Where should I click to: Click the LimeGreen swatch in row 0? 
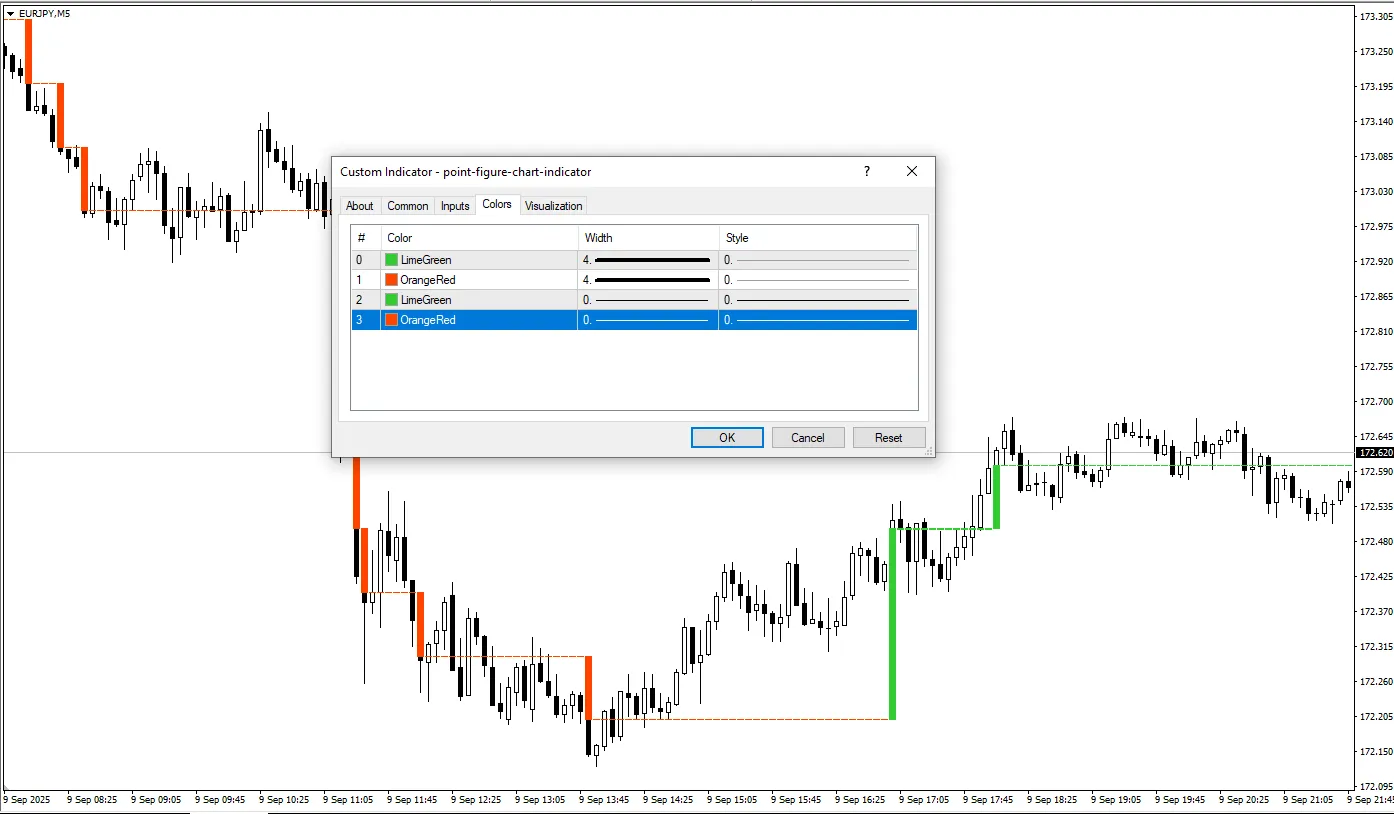pyautogui.click(x=392, y=260)
